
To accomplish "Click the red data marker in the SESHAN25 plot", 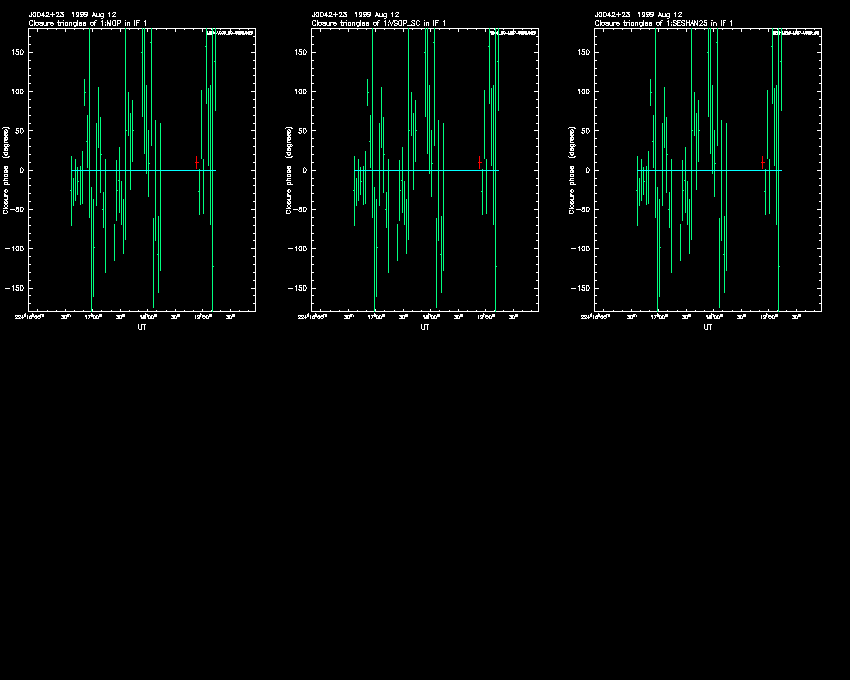I will tap(762, 162).
